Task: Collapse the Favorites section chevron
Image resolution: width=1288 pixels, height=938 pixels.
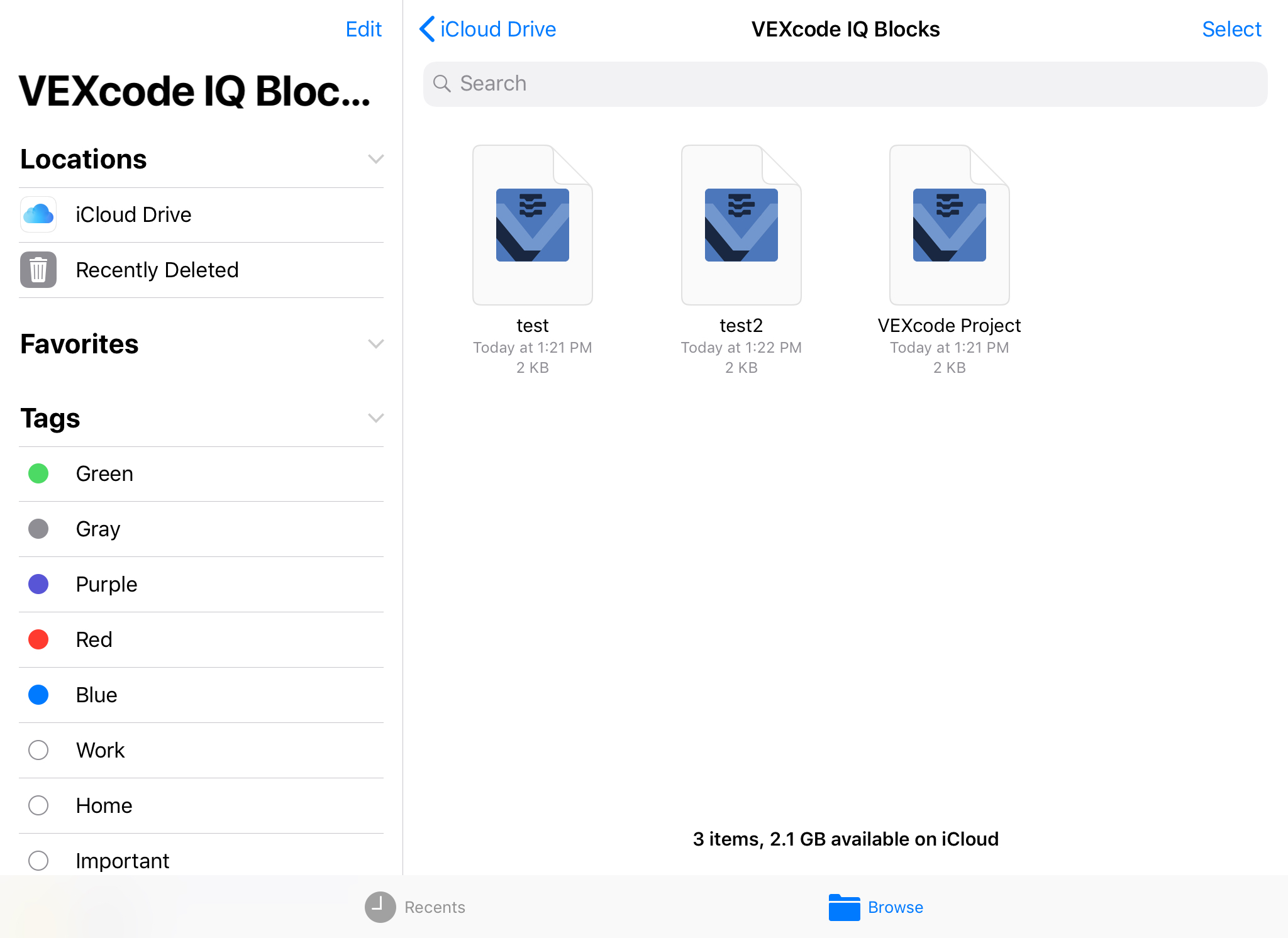Action: click(375, 344)
